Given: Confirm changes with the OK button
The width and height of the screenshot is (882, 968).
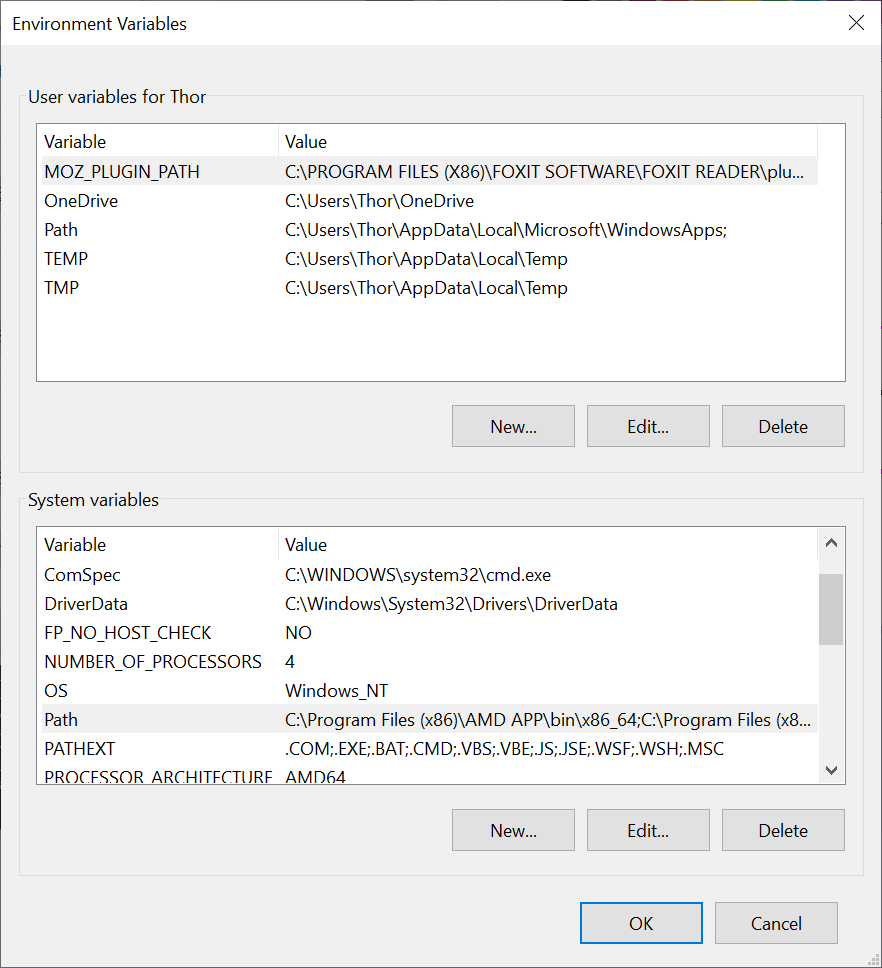Looking at the screenshot, I should [641, 923].
